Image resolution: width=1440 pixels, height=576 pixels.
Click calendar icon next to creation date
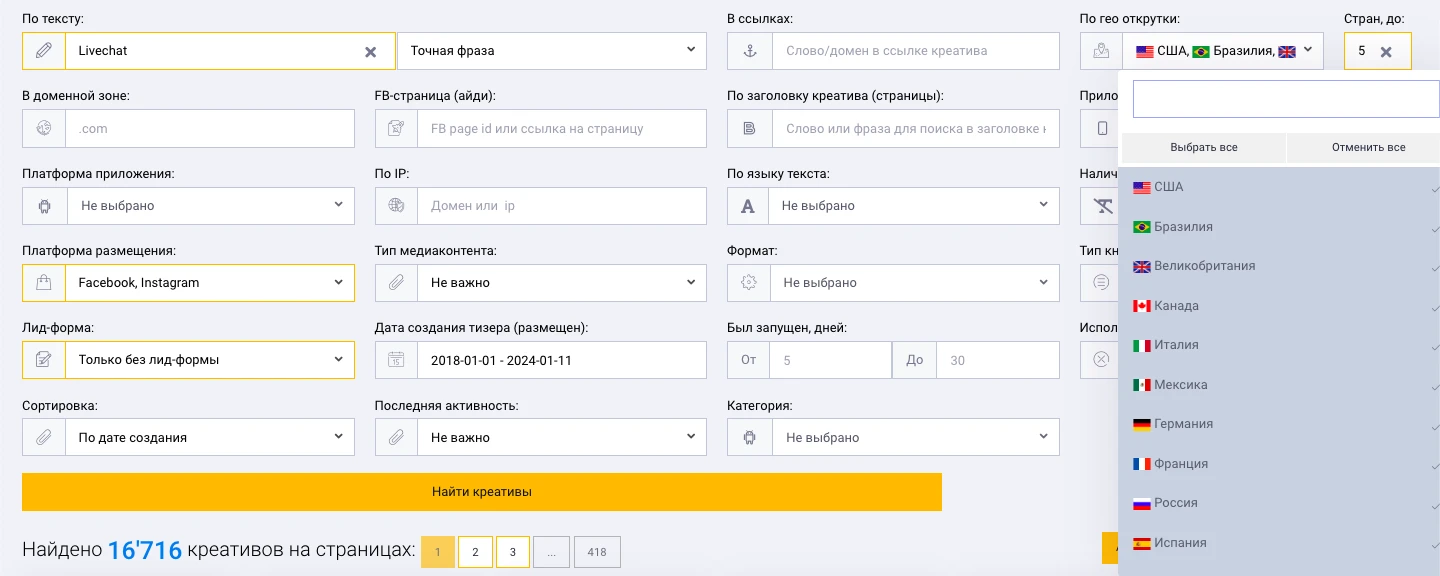[397, 360]
